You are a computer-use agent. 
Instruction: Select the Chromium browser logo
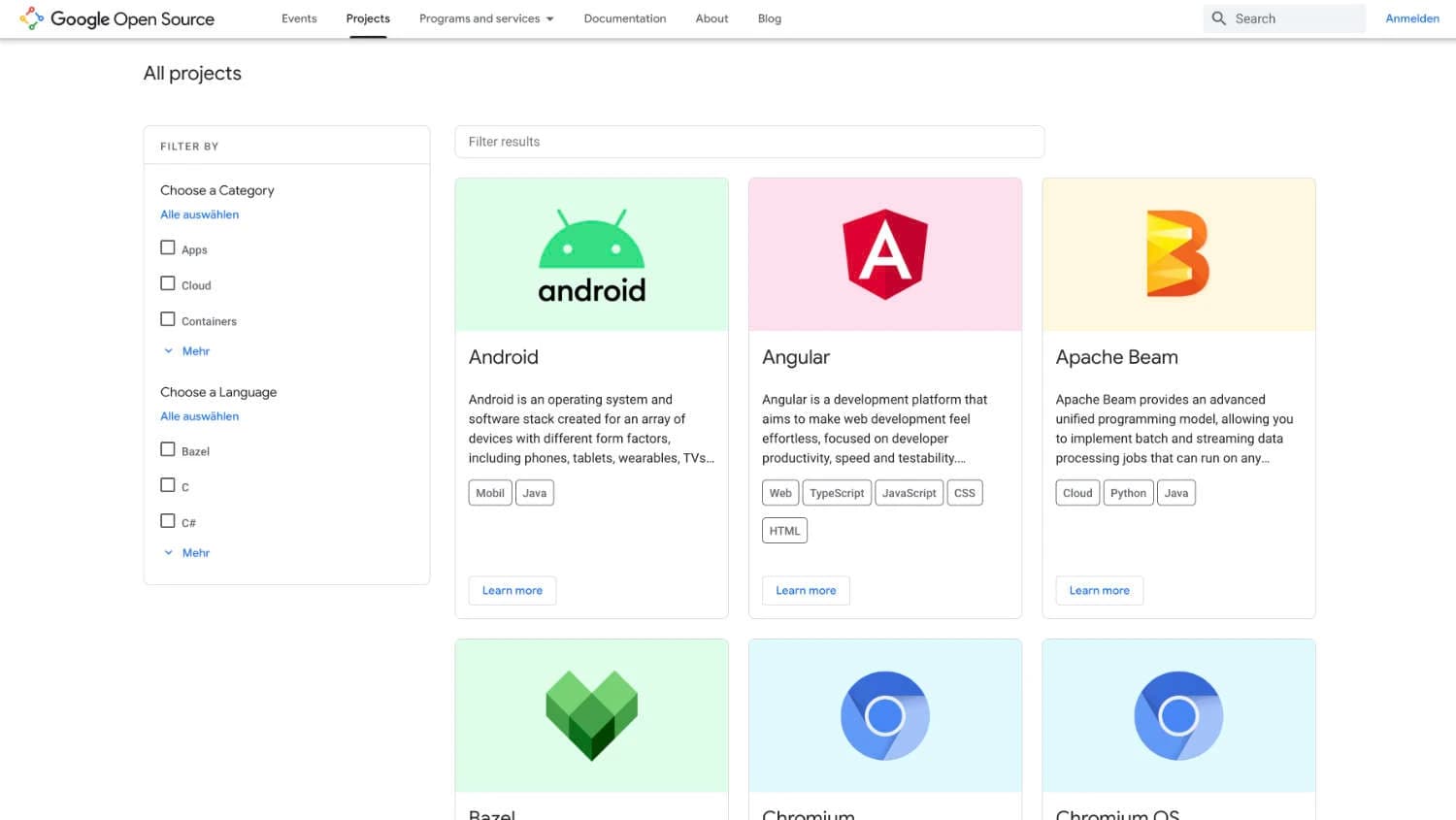[x=884, y=714]
